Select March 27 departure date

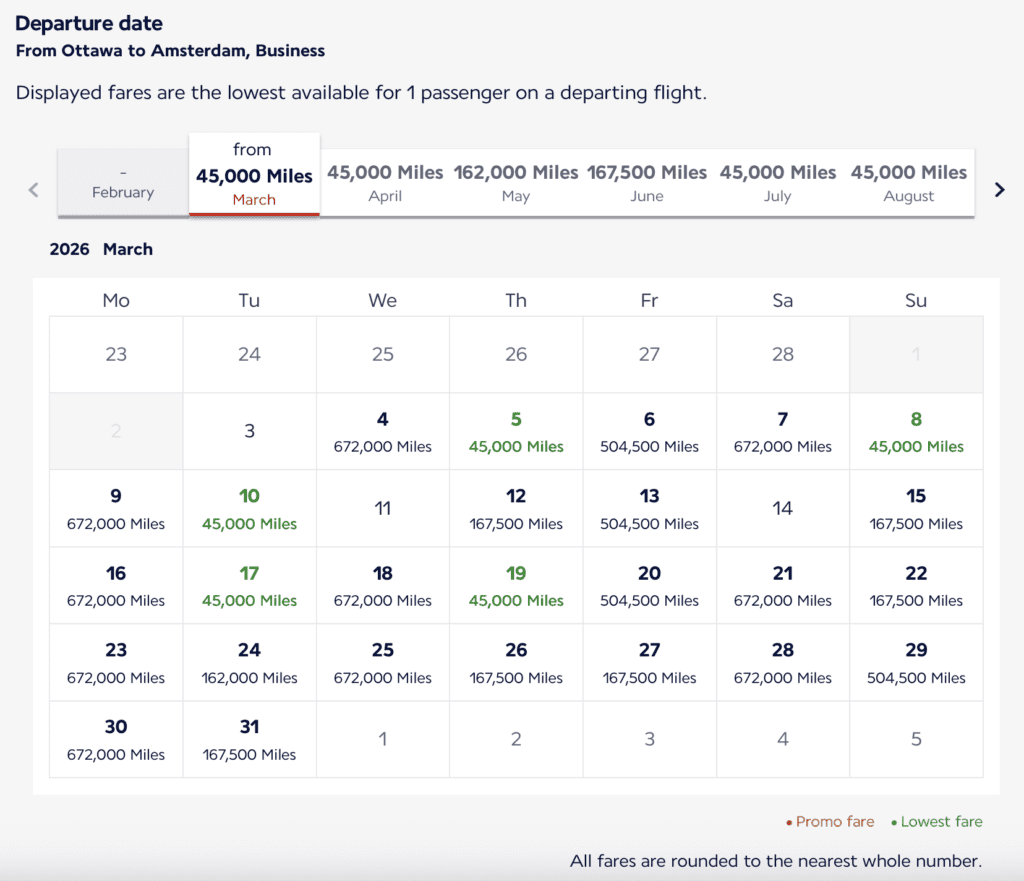click(649, 663)
